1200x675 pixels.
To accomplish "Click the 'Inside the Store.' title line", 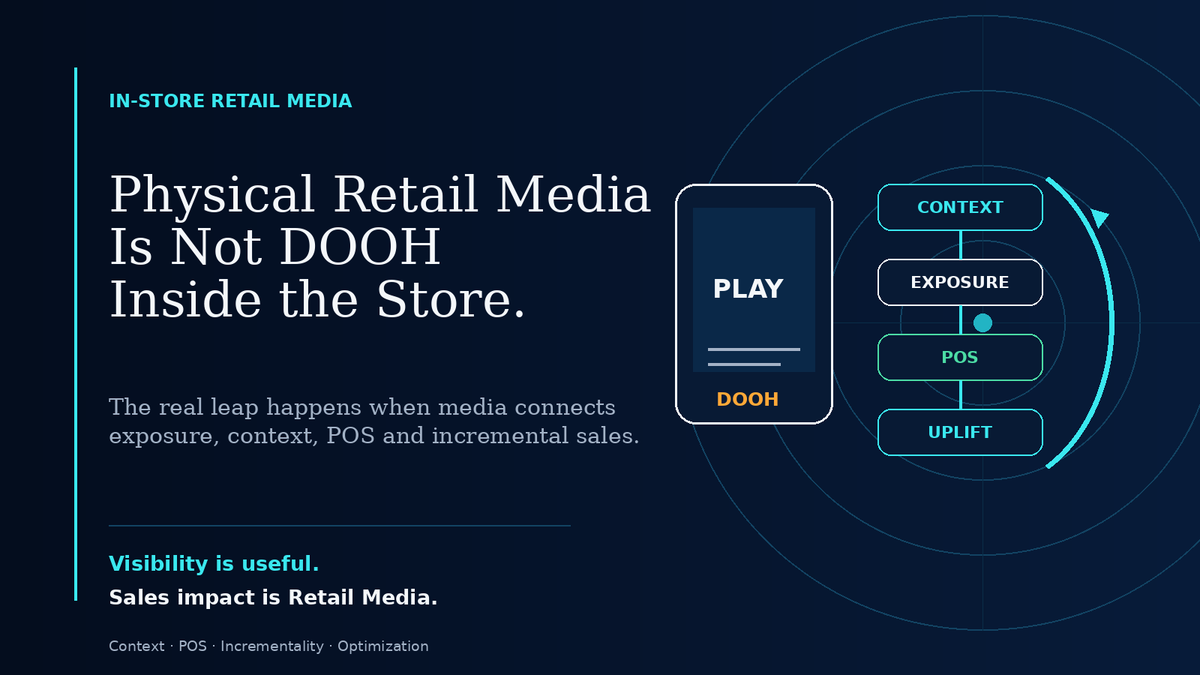I will click(x=317, y=298).
